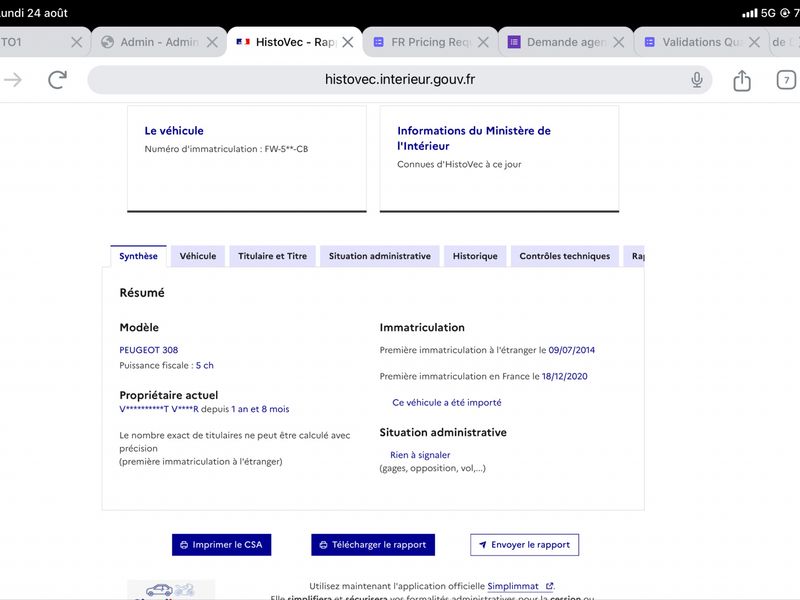Click the globe favicon on Admin tab
Image resolution: width=800 pixels, height=600 pixels.
pyautogui.click(x=107, y=42)
